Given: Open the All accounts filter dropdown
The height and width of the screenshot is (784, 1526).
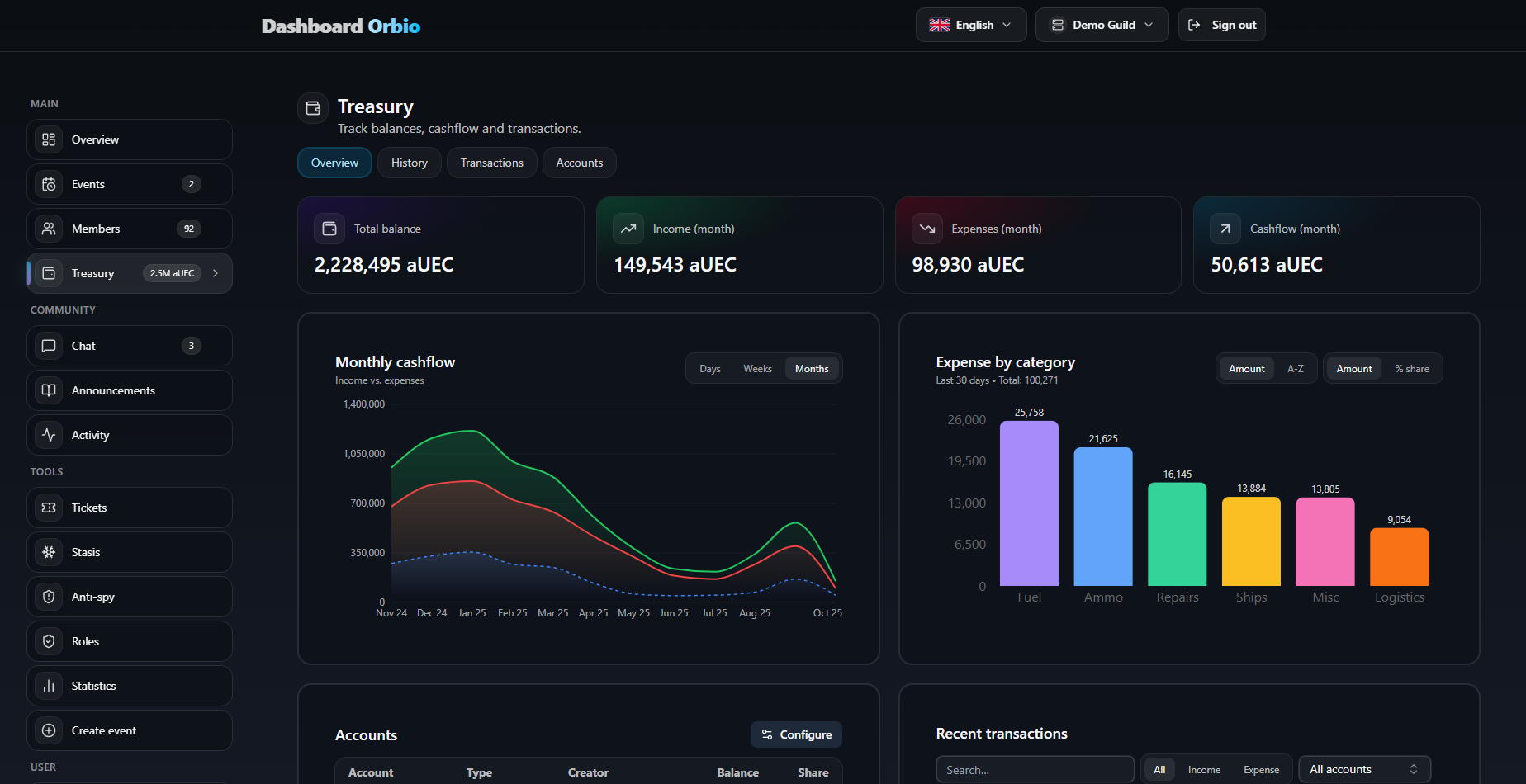Looking at the screenshot, I should [1363, 769].
